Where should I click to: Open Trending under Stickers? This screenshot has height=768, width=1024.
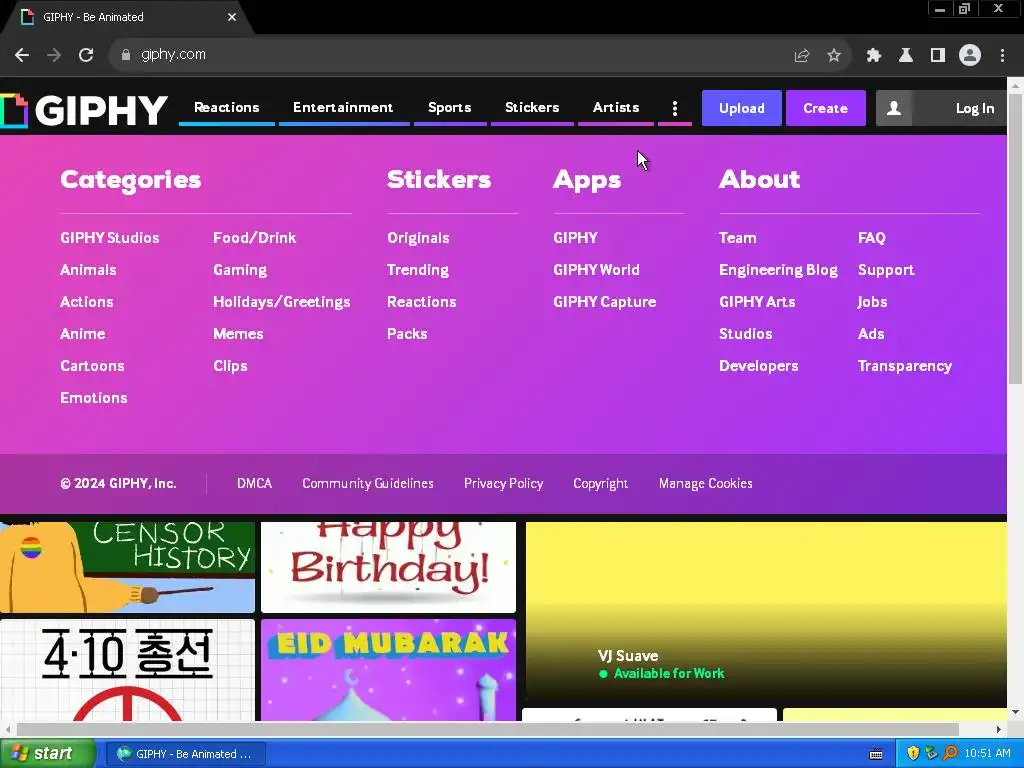click(418, 270)
